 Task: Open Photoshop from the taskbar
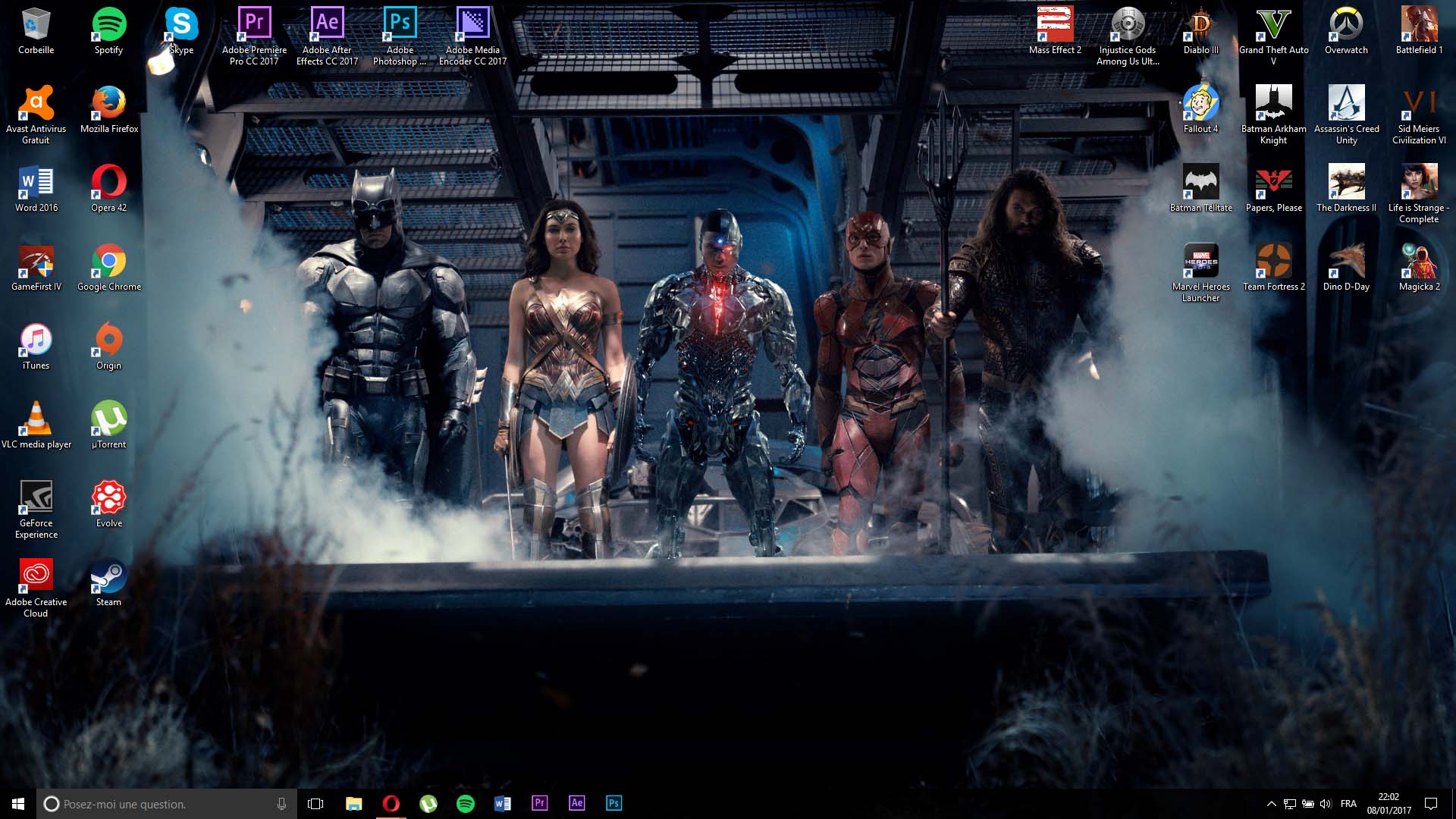(x=613, y=803)
